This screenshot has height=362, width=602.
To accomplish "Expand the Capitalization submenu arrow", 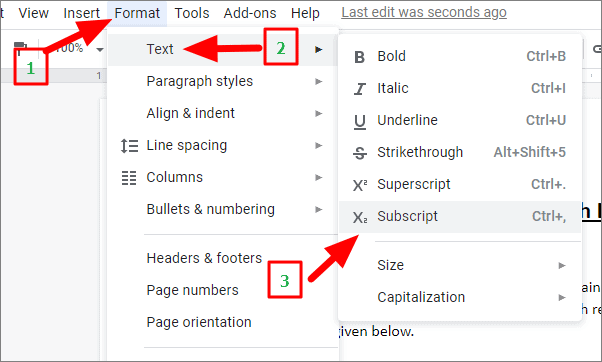I will tap(562, 298).
